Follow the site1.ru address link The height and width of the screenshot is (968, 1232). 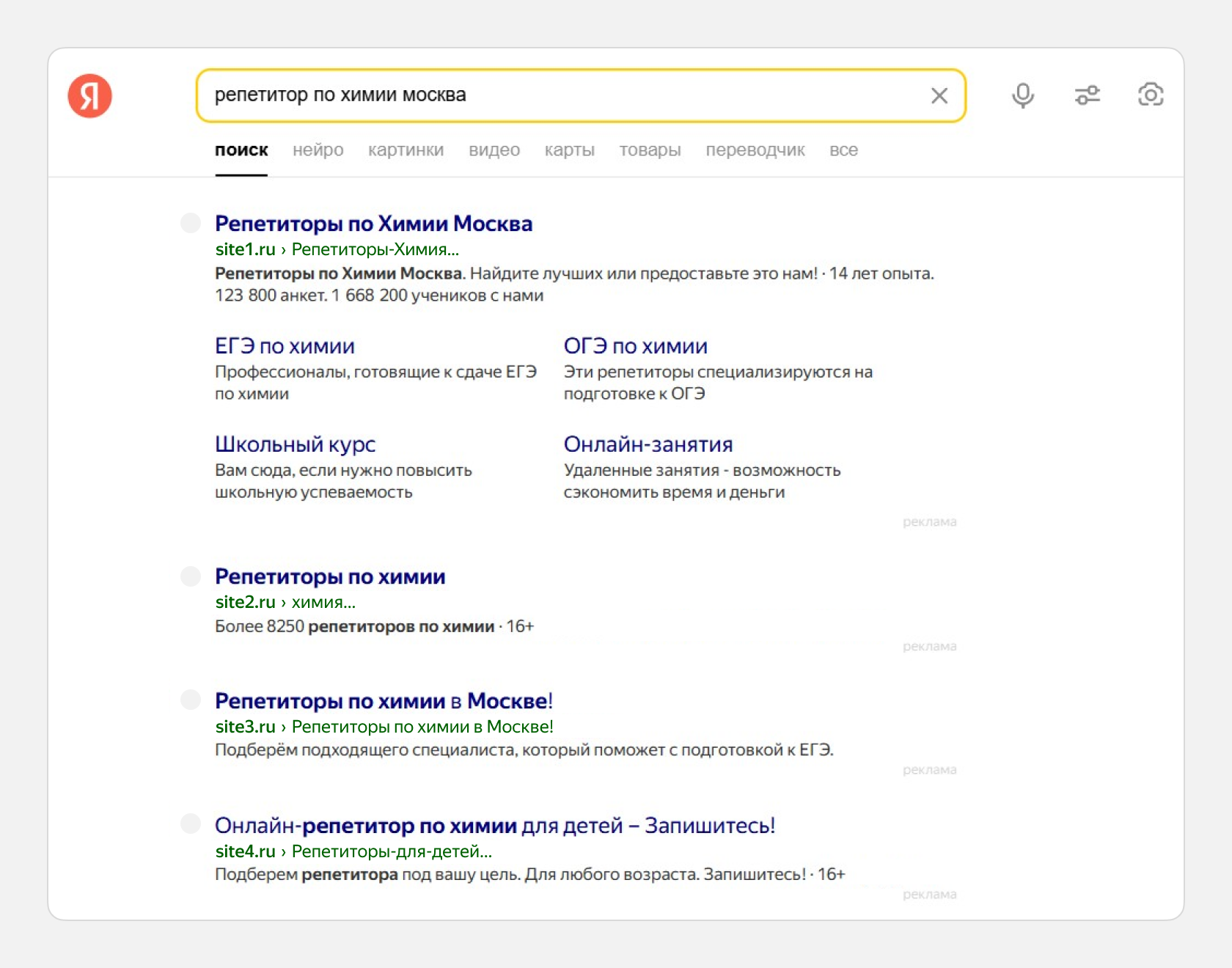246,249
